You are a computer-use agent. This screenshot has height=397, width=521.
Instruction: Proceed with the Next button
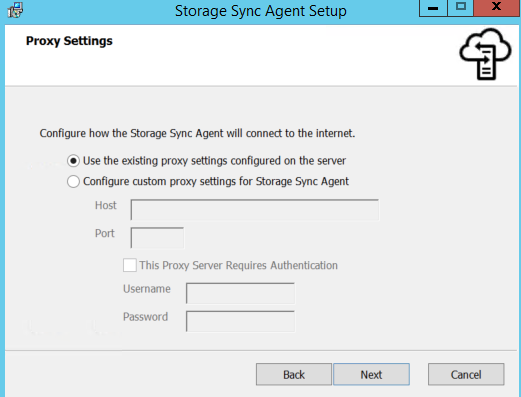[x=371, y=374]
